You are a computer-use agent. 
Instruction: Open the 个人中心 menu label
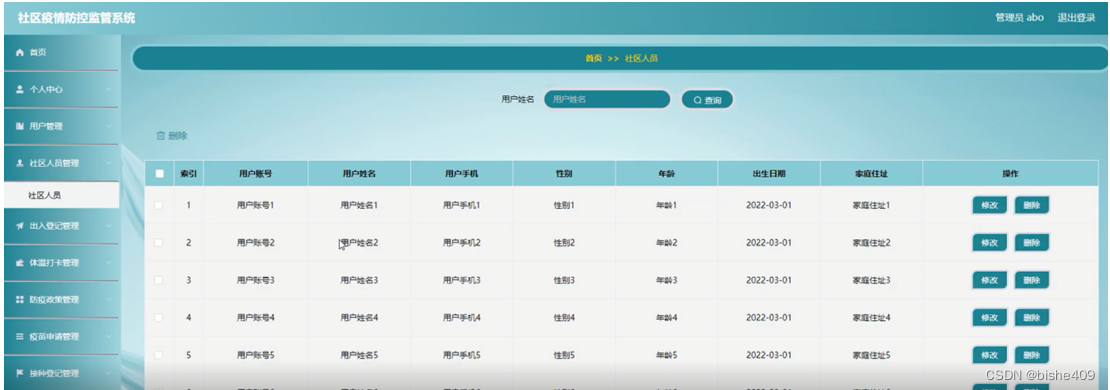pos(46,90)
